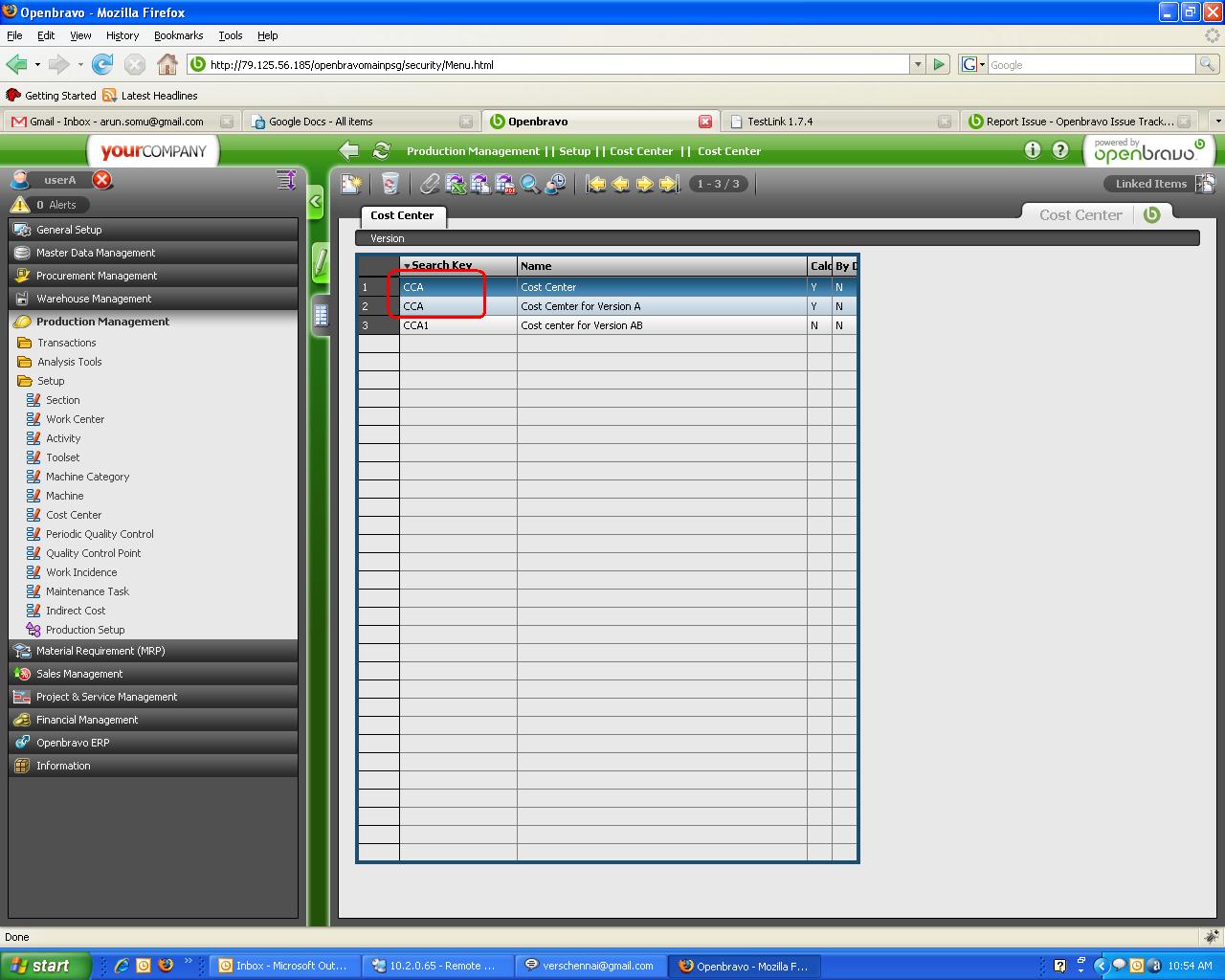This screenshot has width=1225, height=980.
Task: Refresh the Openbravo window
Action: (381, 150)
